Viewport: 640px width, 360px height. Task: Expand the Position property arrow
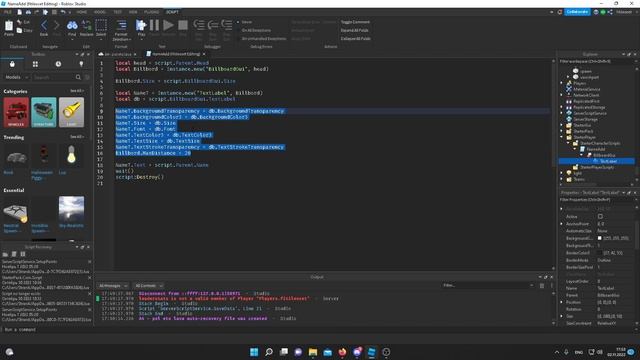point(562,302)
